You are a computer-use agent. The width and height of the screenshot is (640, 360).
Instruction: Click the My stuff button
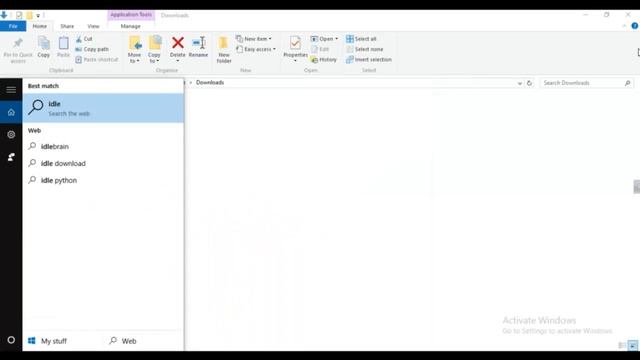pos(47,341)
